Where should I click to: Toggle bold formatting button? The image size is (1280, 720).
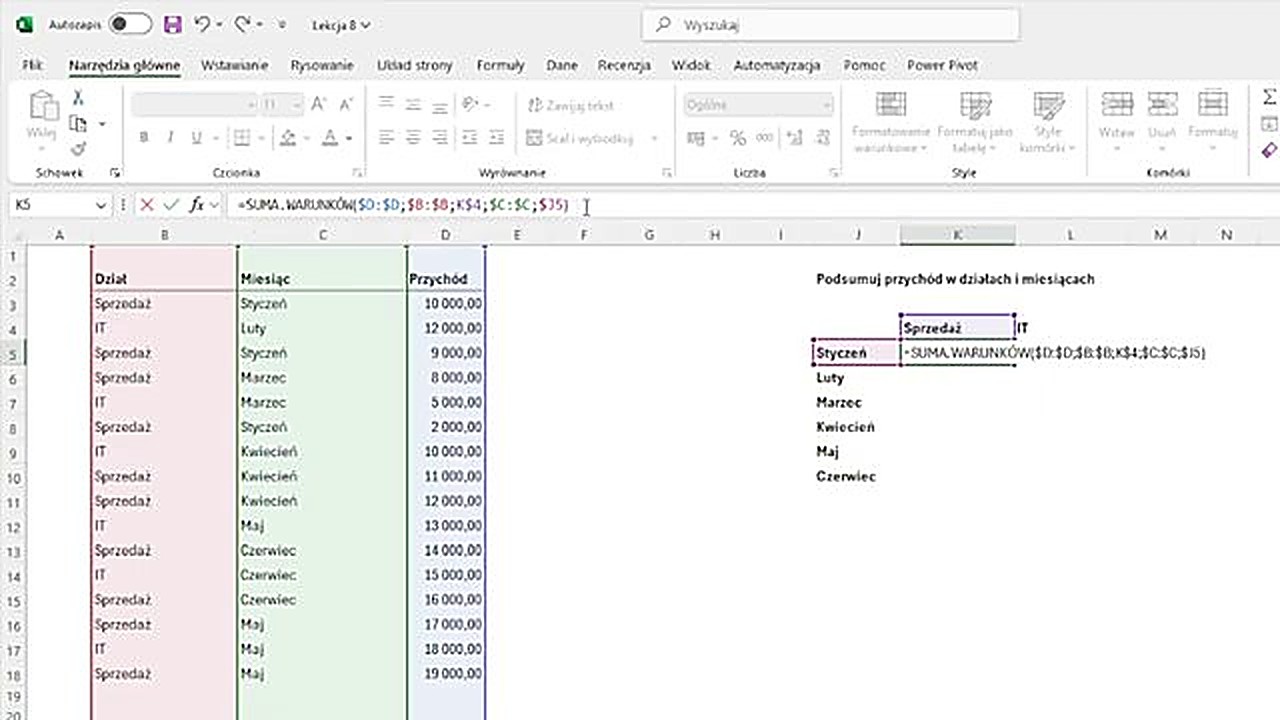click(144, 138)
